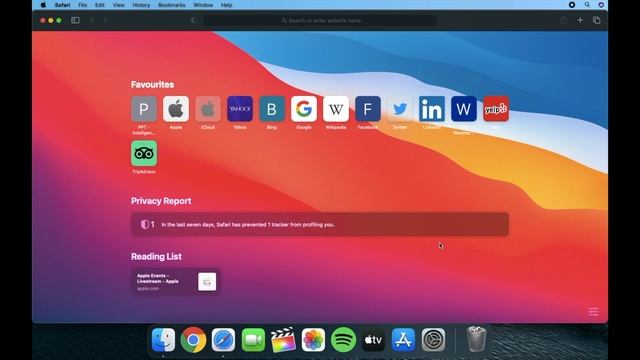640x360 pixels.
Task: Open the File menu
Action: coord(83,5)
